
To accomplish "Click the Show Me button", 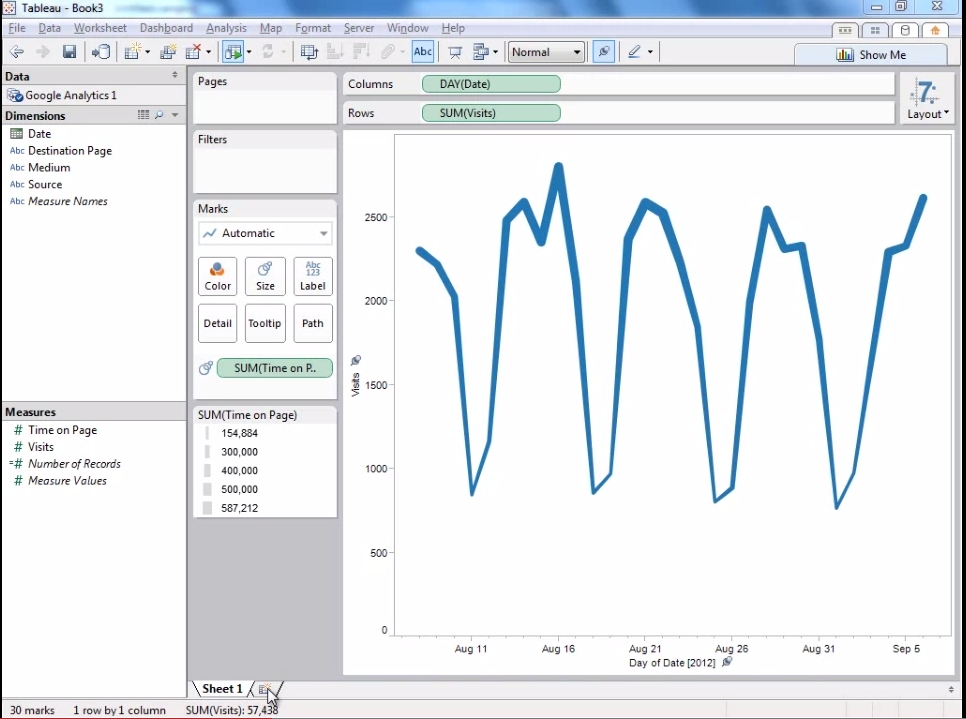I will click(x=871, y=55).
